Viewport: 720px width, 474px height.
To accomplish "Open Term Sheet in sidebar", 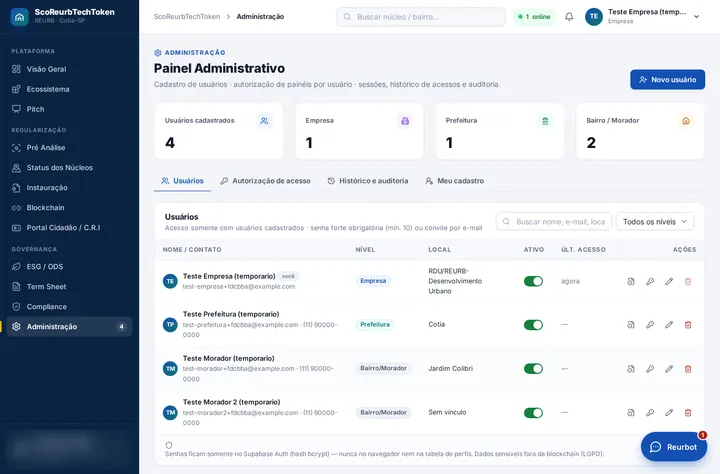I will coord(69,287).
